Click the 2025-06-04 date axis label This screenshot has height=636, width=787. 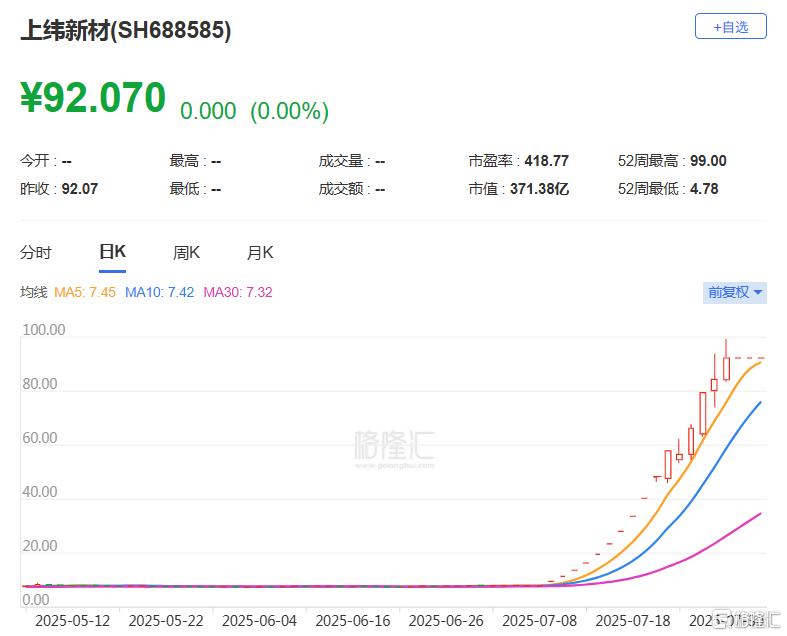click(x=259, y=621)
